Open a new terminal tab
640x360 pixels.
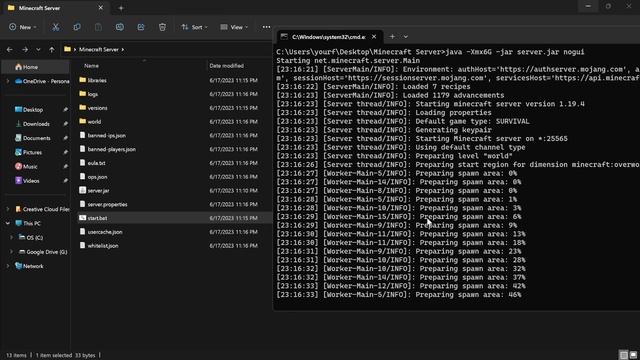(x=392, y=37)
